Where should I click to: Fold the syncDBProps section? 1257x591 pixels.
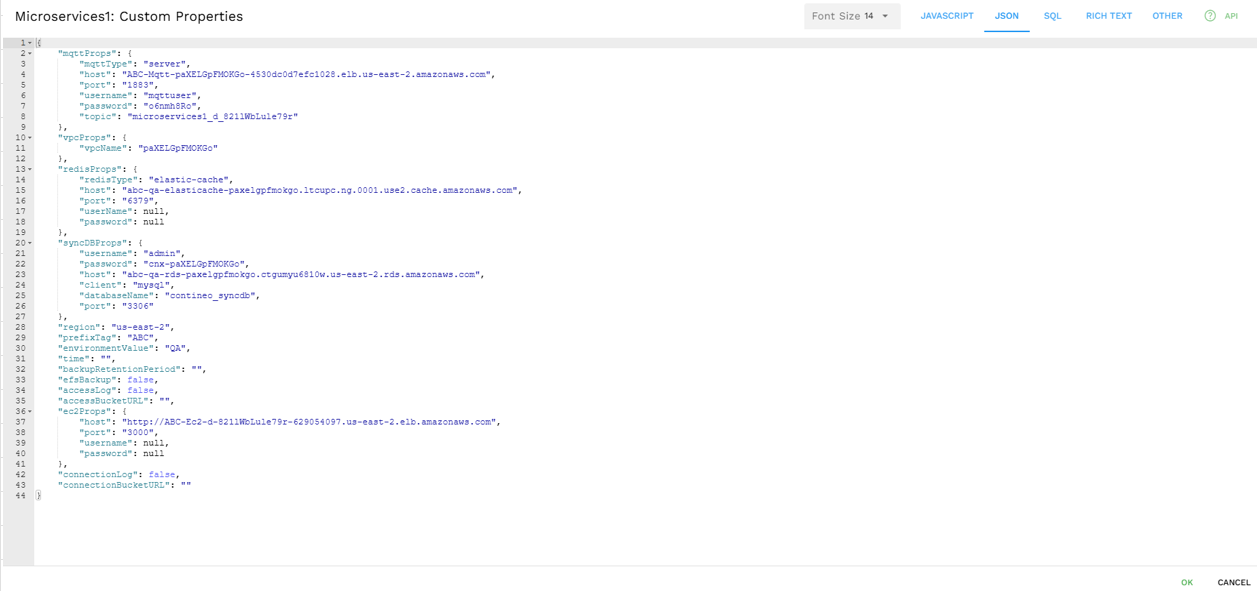pyautogui.click(x=30, y=243)
